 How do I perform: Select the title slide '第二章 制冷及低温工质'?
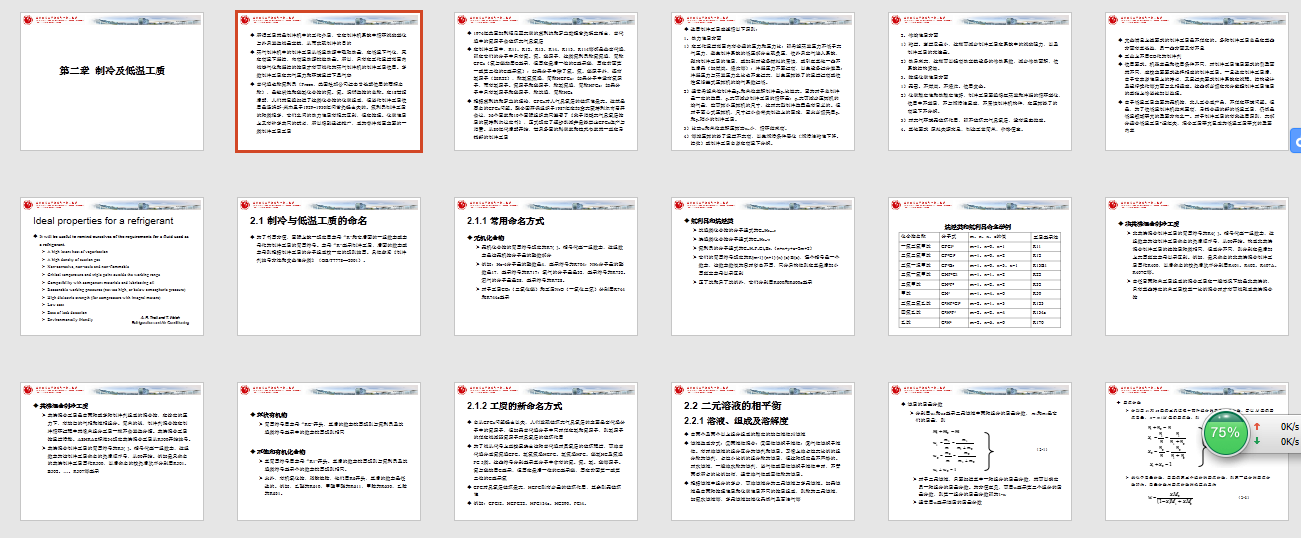pos(111,82)
